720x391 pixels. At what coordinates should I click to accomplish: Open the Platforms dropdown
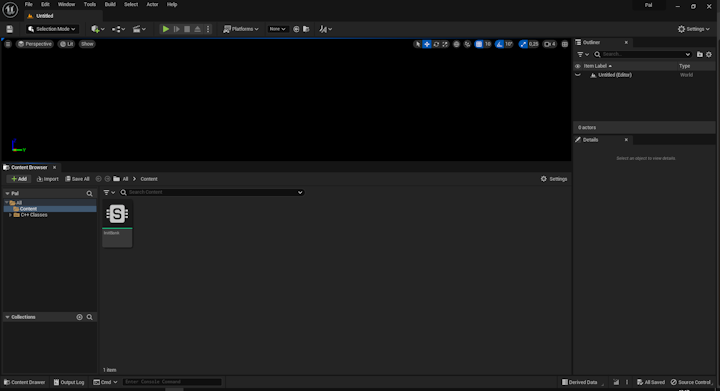point(241,29)
